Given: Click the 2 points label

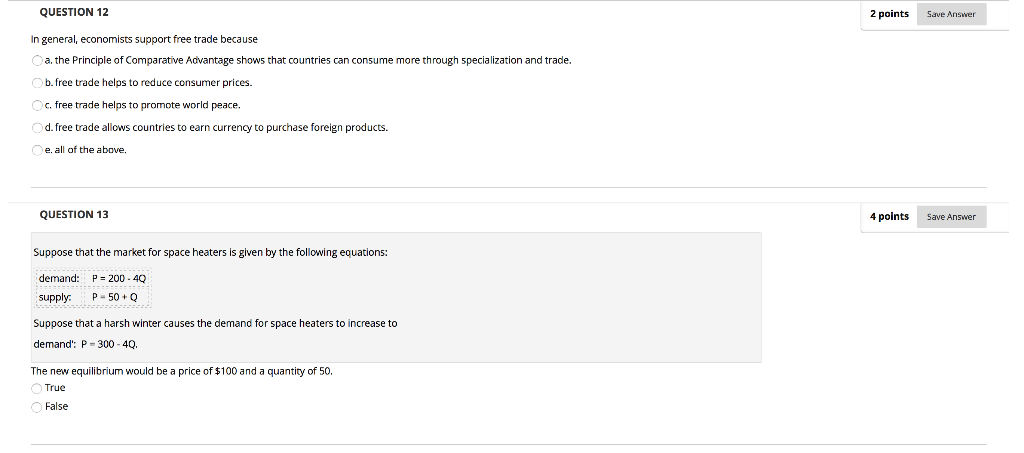Looking at the screenshot, I should click(889, 14).
